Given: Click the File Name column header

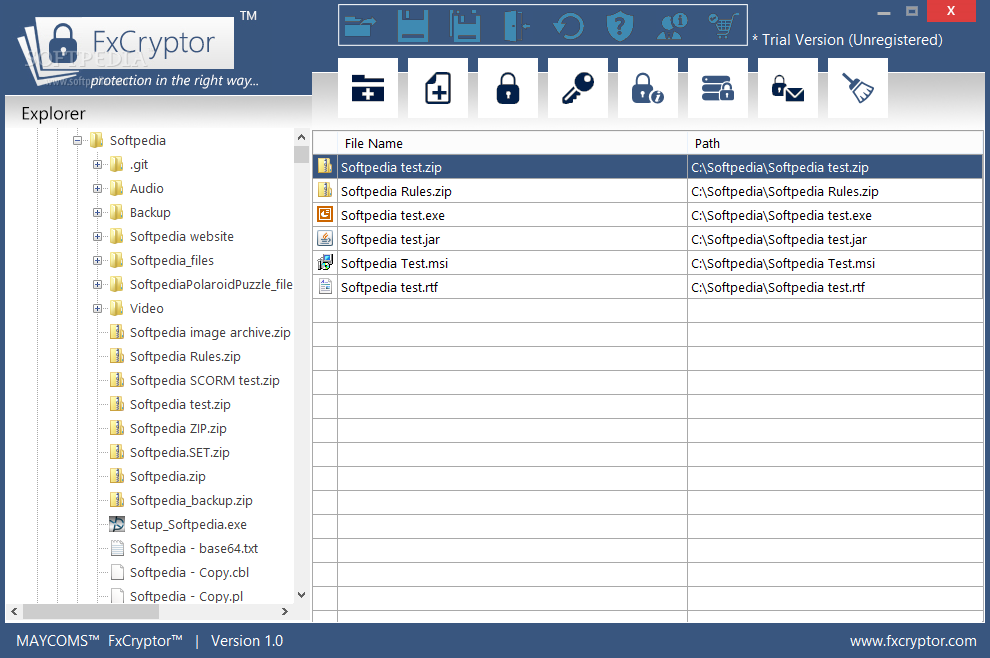Looking at the screenshot, I should 512,143.
